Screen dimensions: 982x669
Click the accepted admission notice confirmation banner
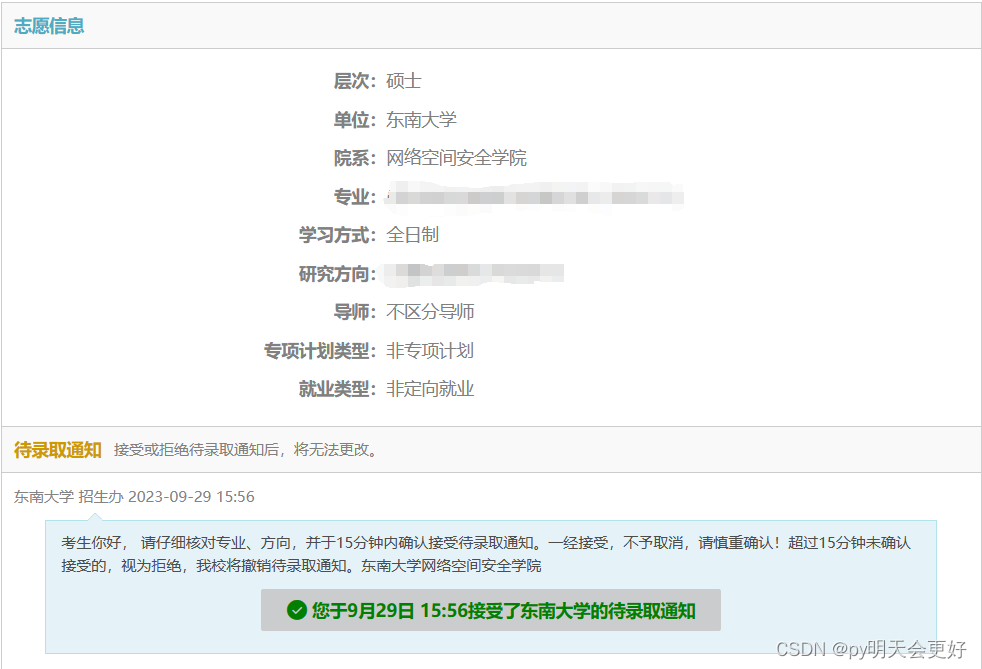point(490,610)
